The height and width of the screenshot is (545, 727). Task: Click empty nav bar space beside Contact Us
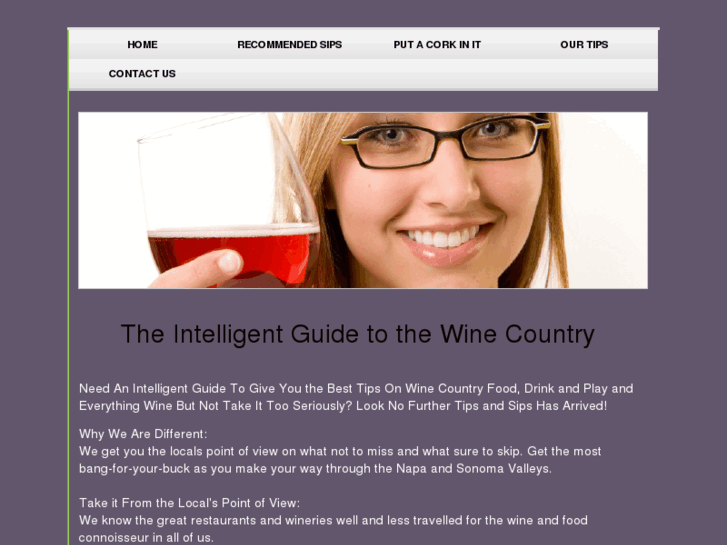click(417, 74)
